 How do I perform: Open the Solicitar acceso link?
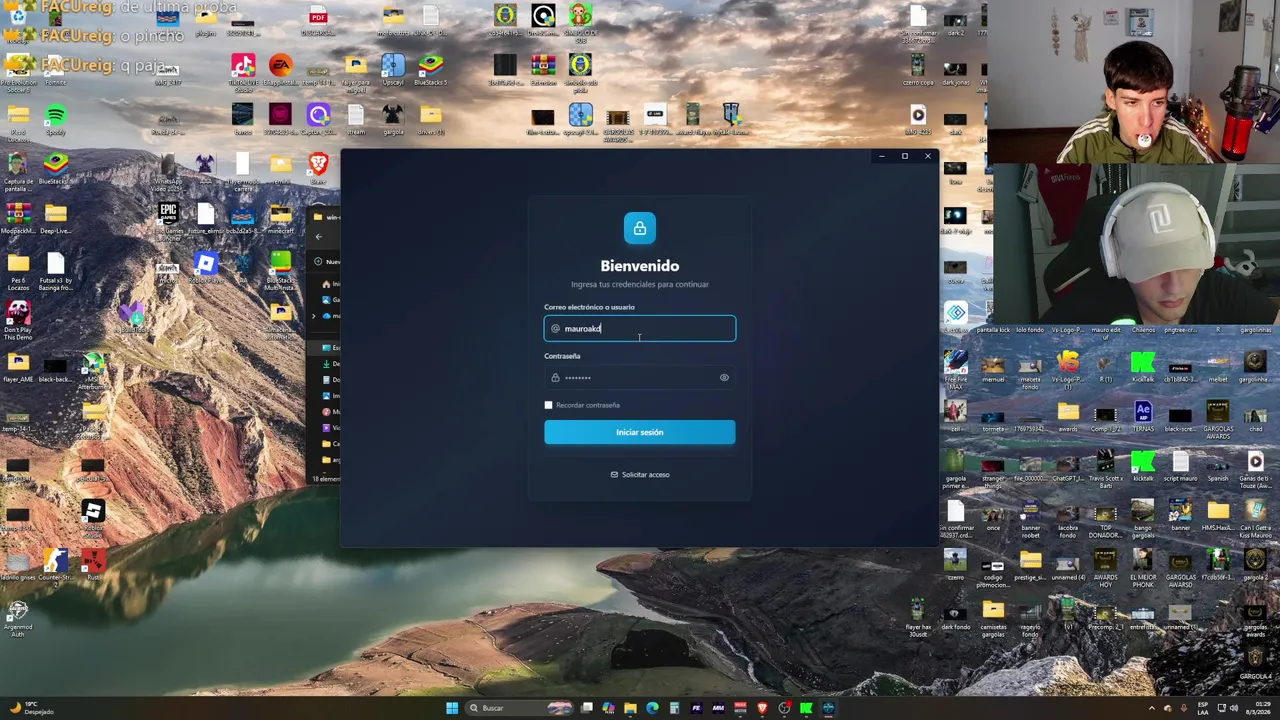tap(640, 474)
